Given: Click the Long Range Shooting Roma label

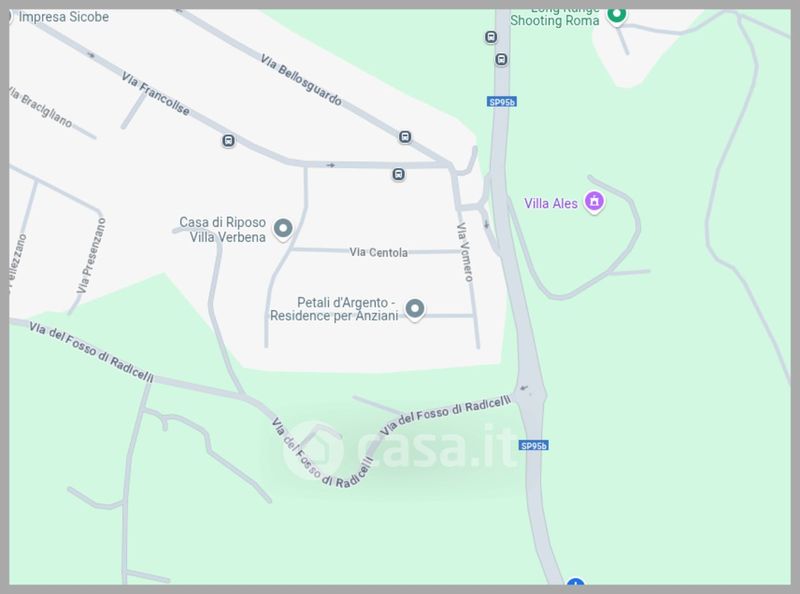Looking at the screenshot, I should (555, 17).
